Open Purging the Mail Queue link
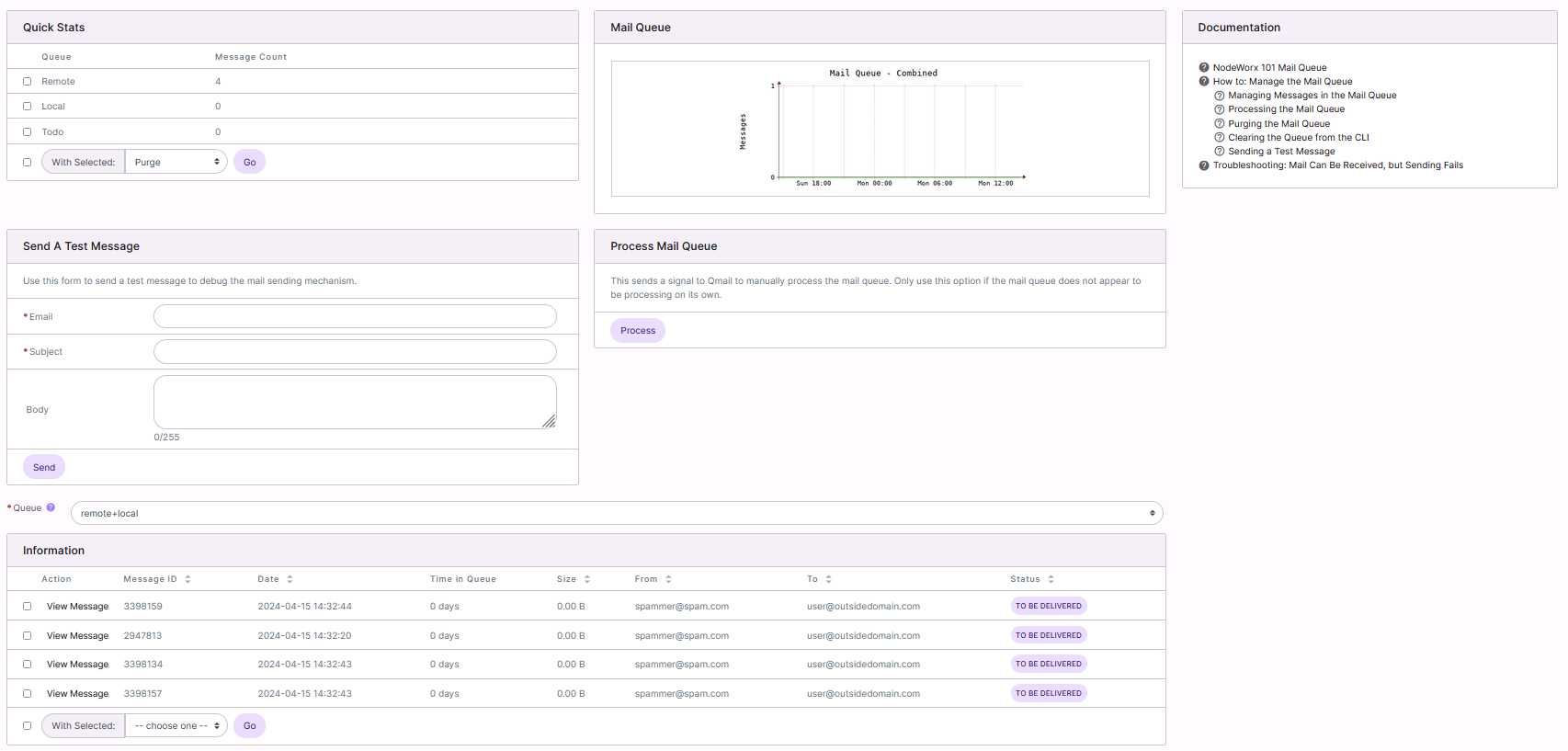 click(x=1279, y=124)
